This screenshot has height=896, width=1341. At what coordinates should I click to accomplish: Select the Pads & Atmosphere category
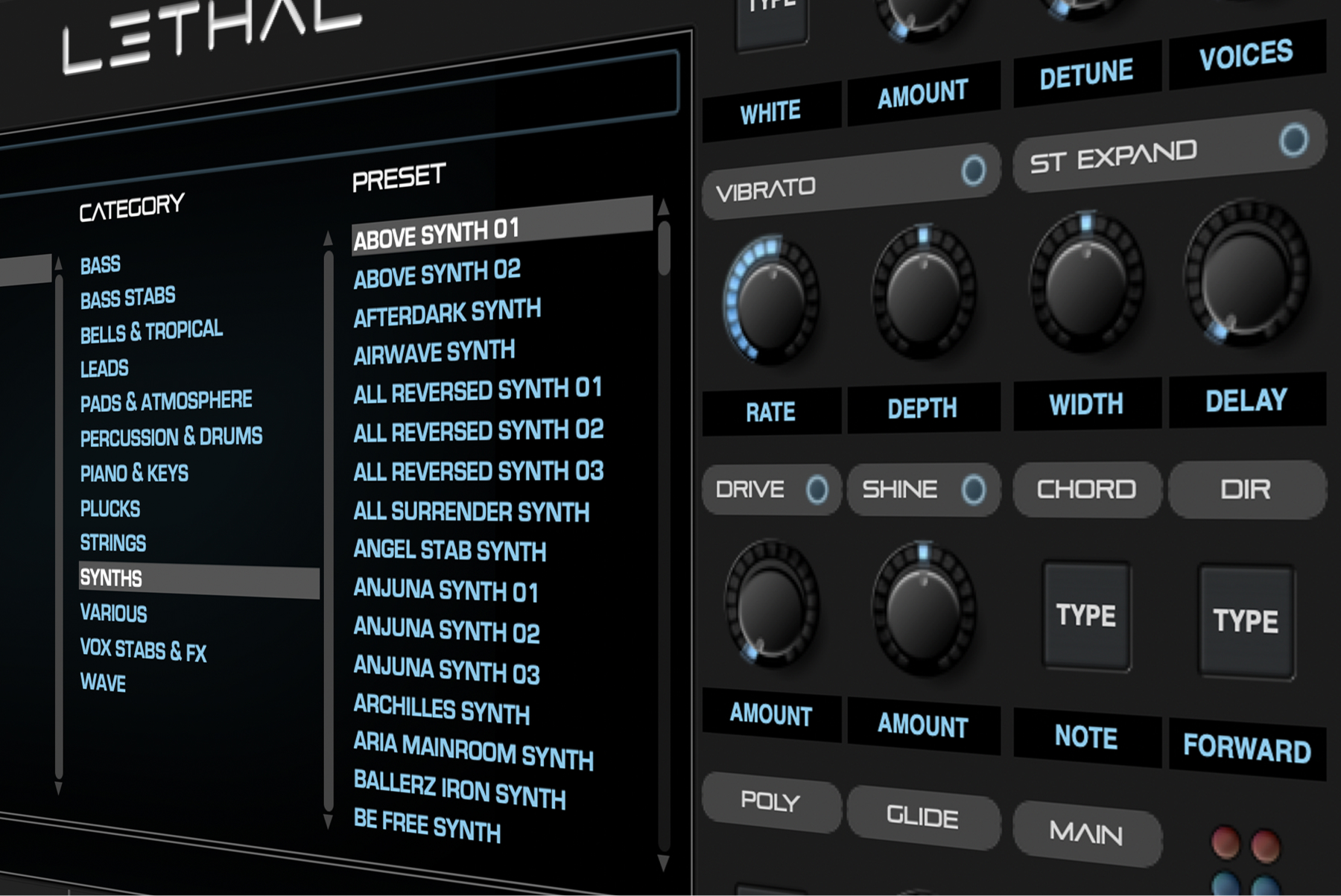(x=166, y=402)
